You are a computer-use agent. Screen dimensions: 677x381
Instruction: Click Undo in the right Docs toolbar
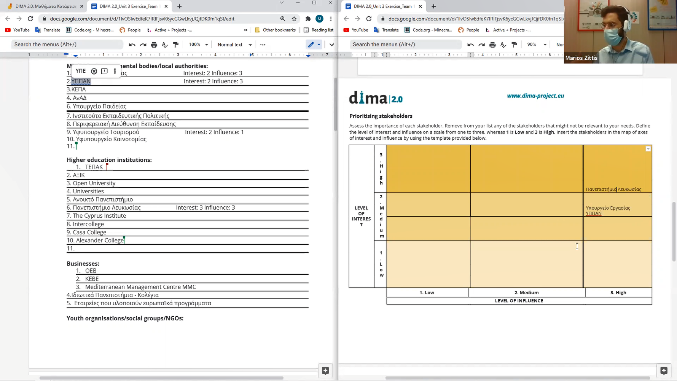(470, 44)
